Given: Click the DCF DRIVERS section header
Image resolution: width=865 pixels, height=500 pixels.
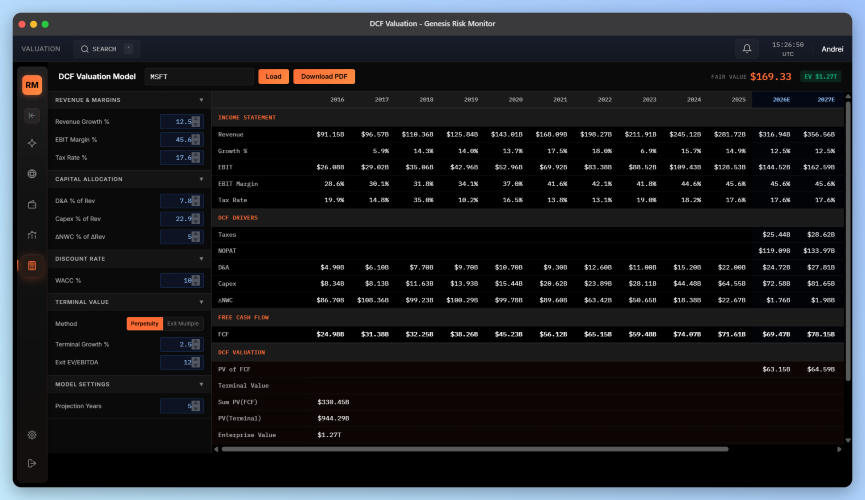Looking at the screenshot, I should pos(238,218).
